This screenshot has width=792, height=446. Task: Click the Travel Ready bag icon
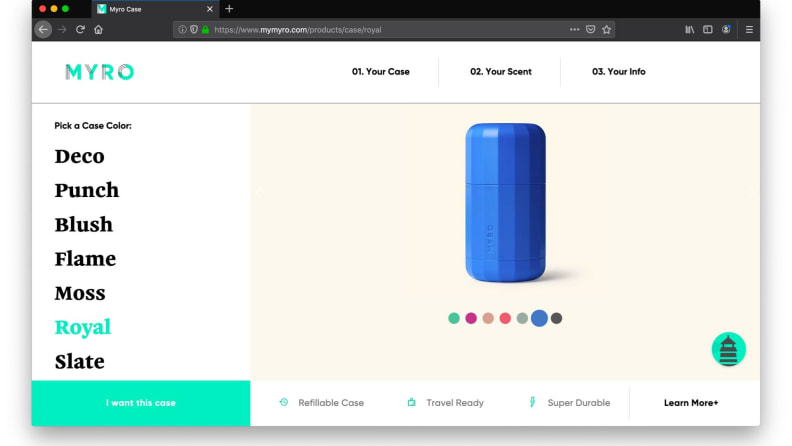coord(412,402)
